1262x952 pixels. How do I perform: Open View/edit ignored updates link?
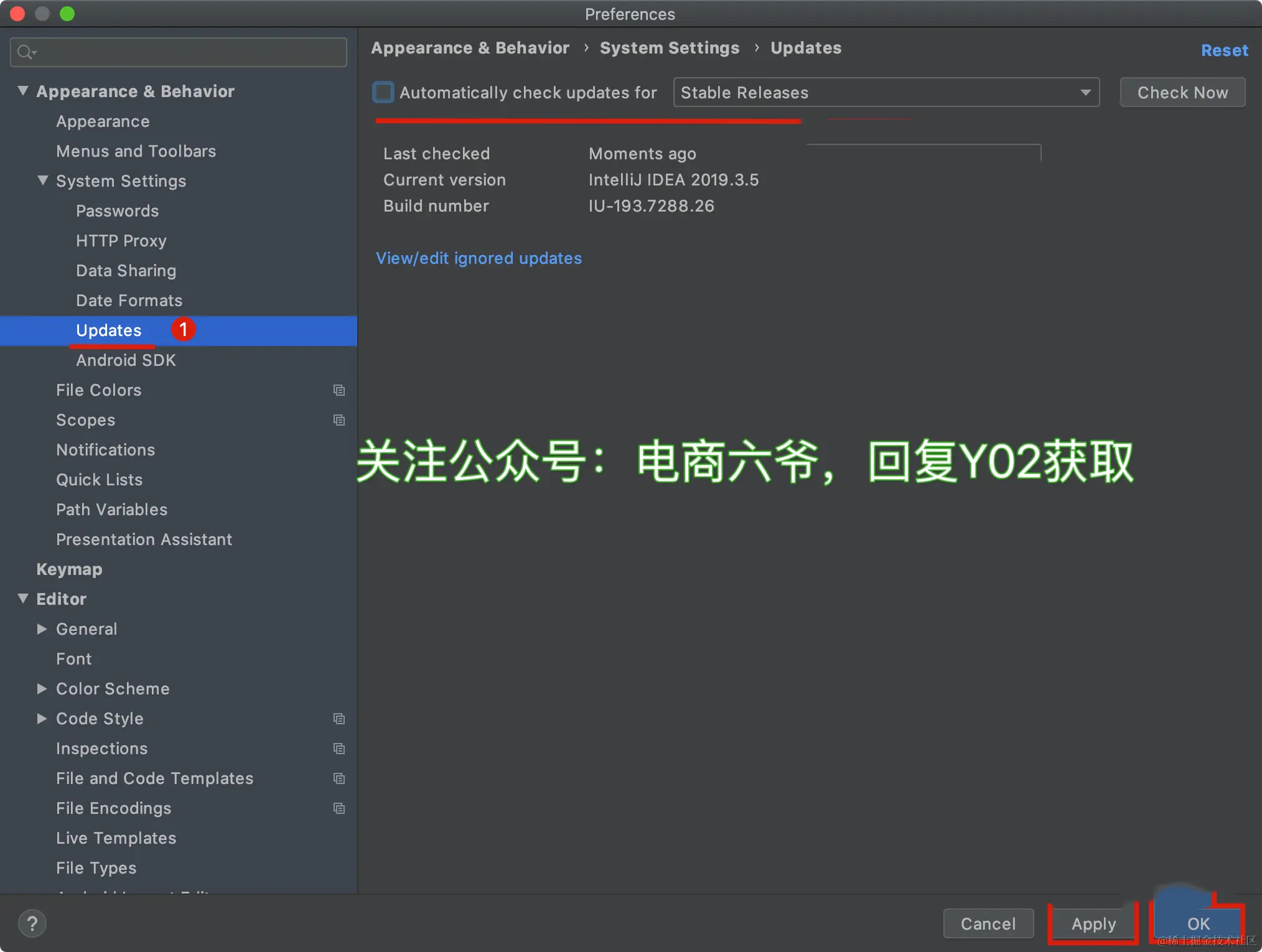tap(479, 258)
